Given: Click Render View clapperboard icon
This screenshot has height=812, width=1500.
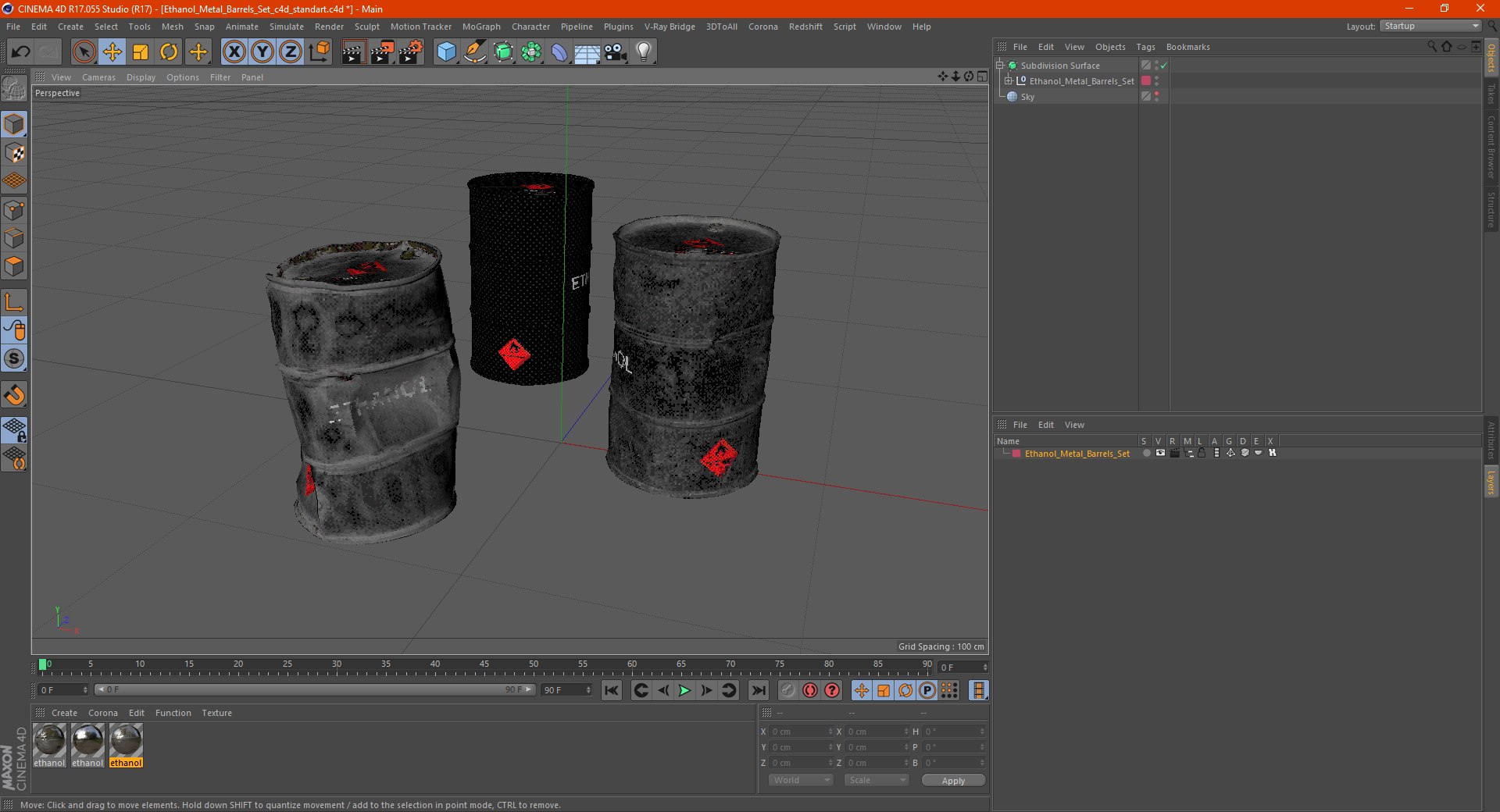Looking at the screenshot, I should click(352, 52).
